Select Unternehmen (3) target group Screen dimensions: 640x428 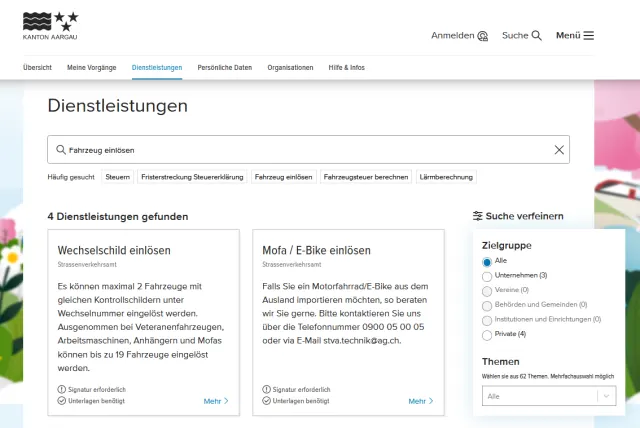click(487, 275)
